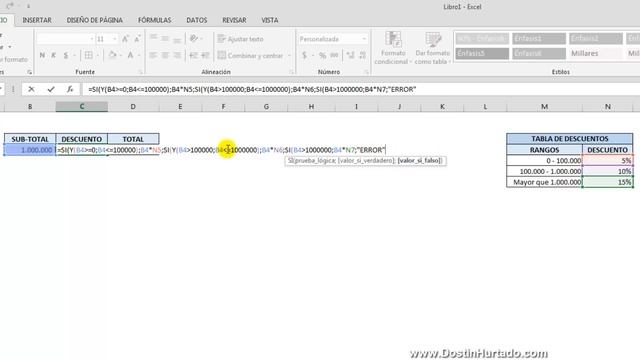
Task: Apply the Millares cell style
Action: (x=596, y=53)
